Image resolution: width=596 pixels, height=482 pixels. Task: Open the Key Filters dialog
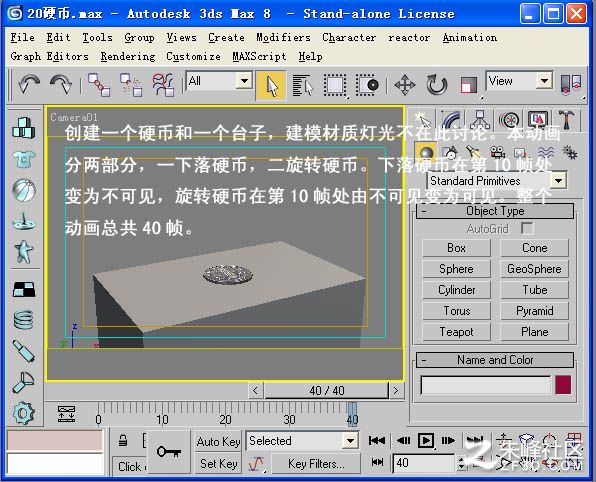[316, 464]
